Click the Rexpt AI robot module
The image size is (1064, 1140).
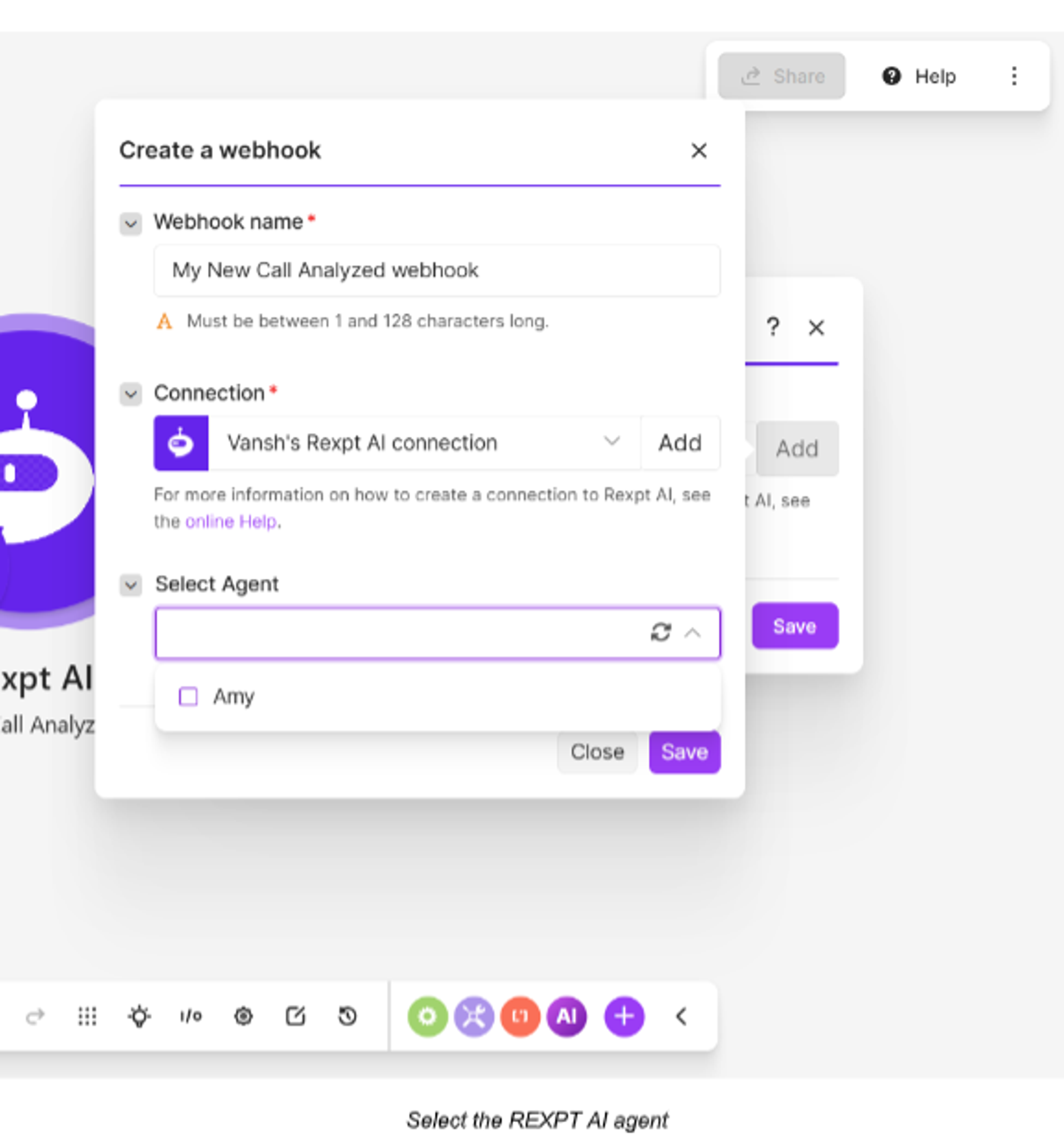[47, 471]
